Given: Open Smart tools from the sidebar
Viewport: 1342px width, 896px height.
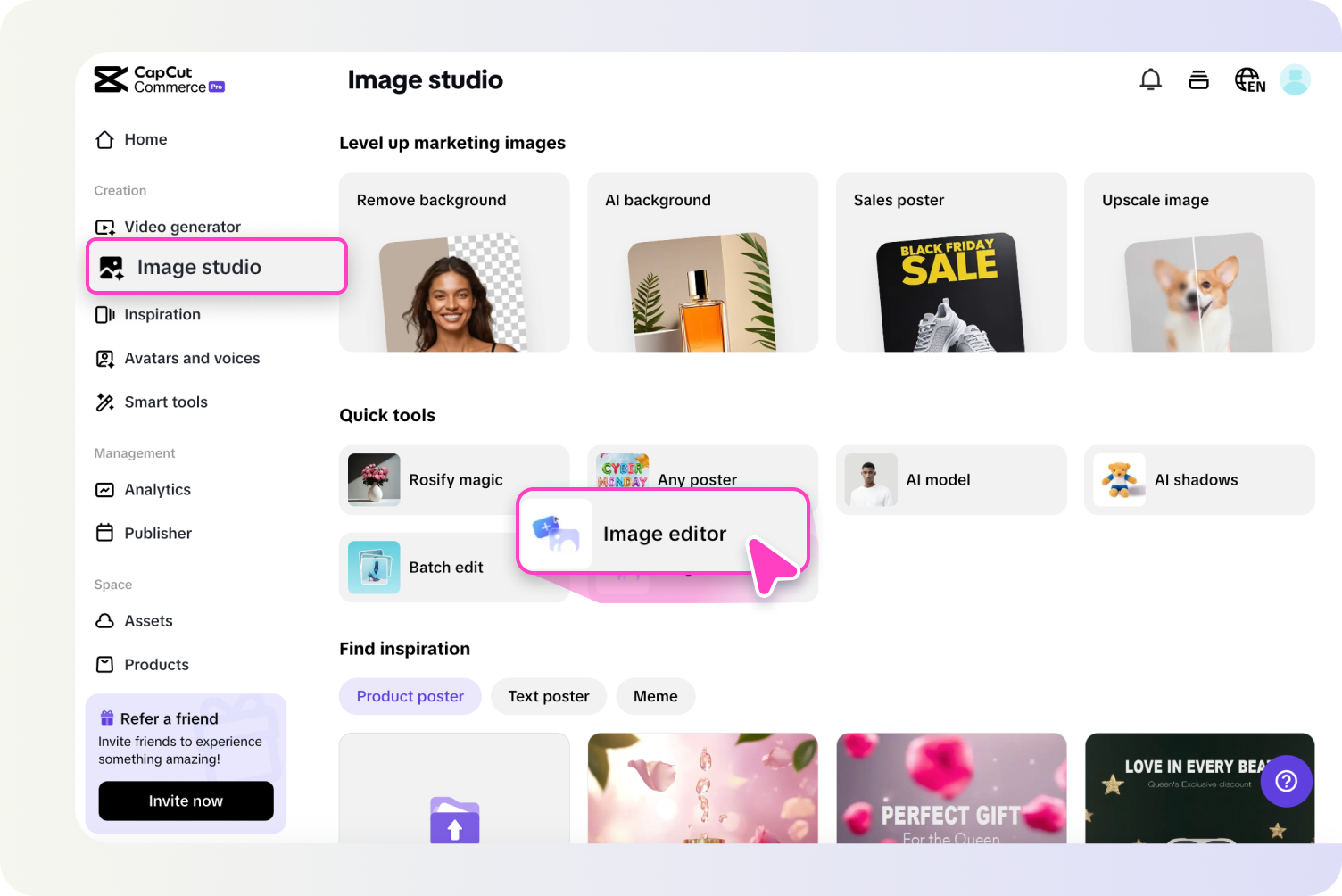Looking at the screenshot, I should pos(166,402).
